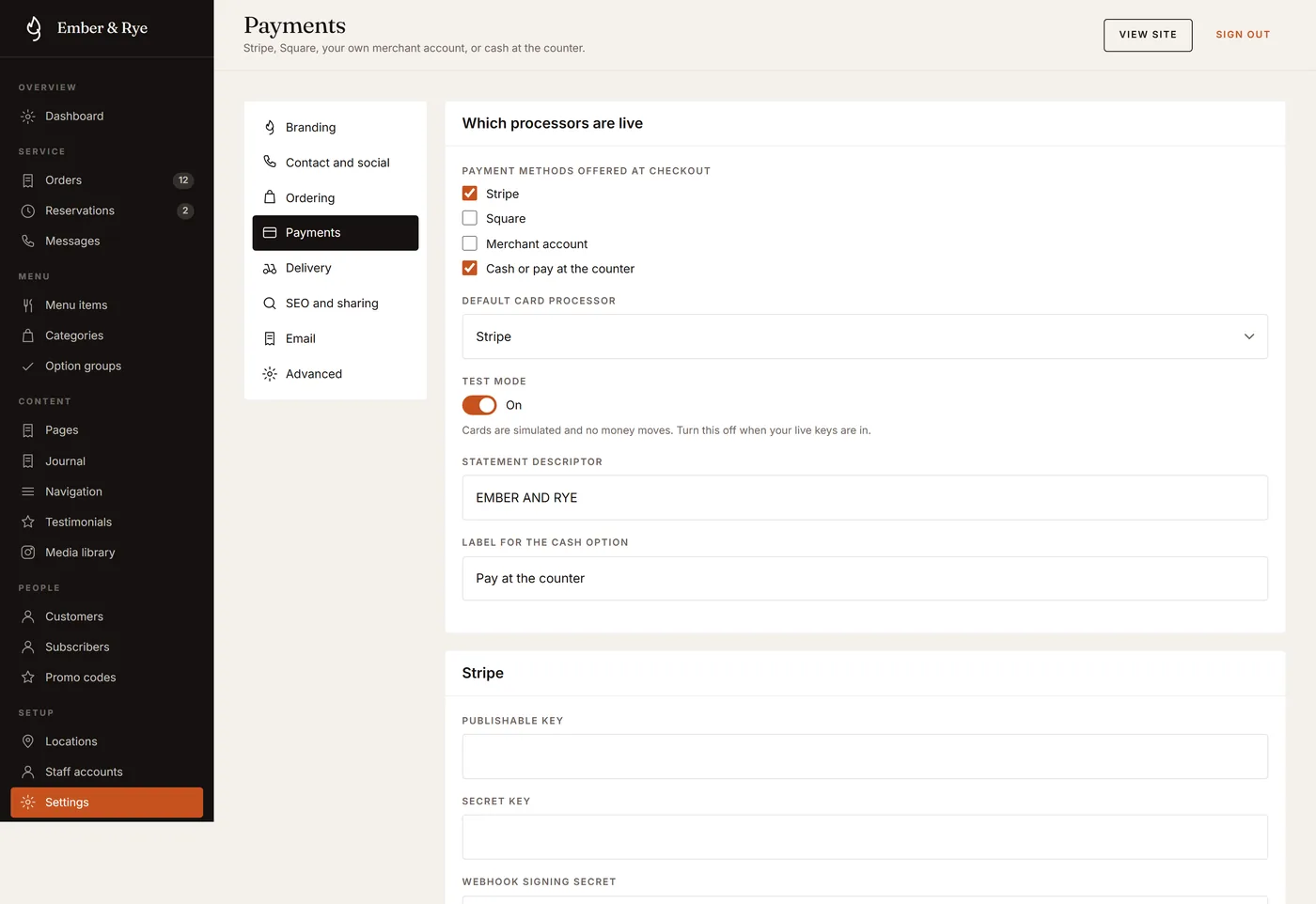The image size is (1316, 904).
Task: Click the Label for the cash option field
Action: tap(865, 579)
